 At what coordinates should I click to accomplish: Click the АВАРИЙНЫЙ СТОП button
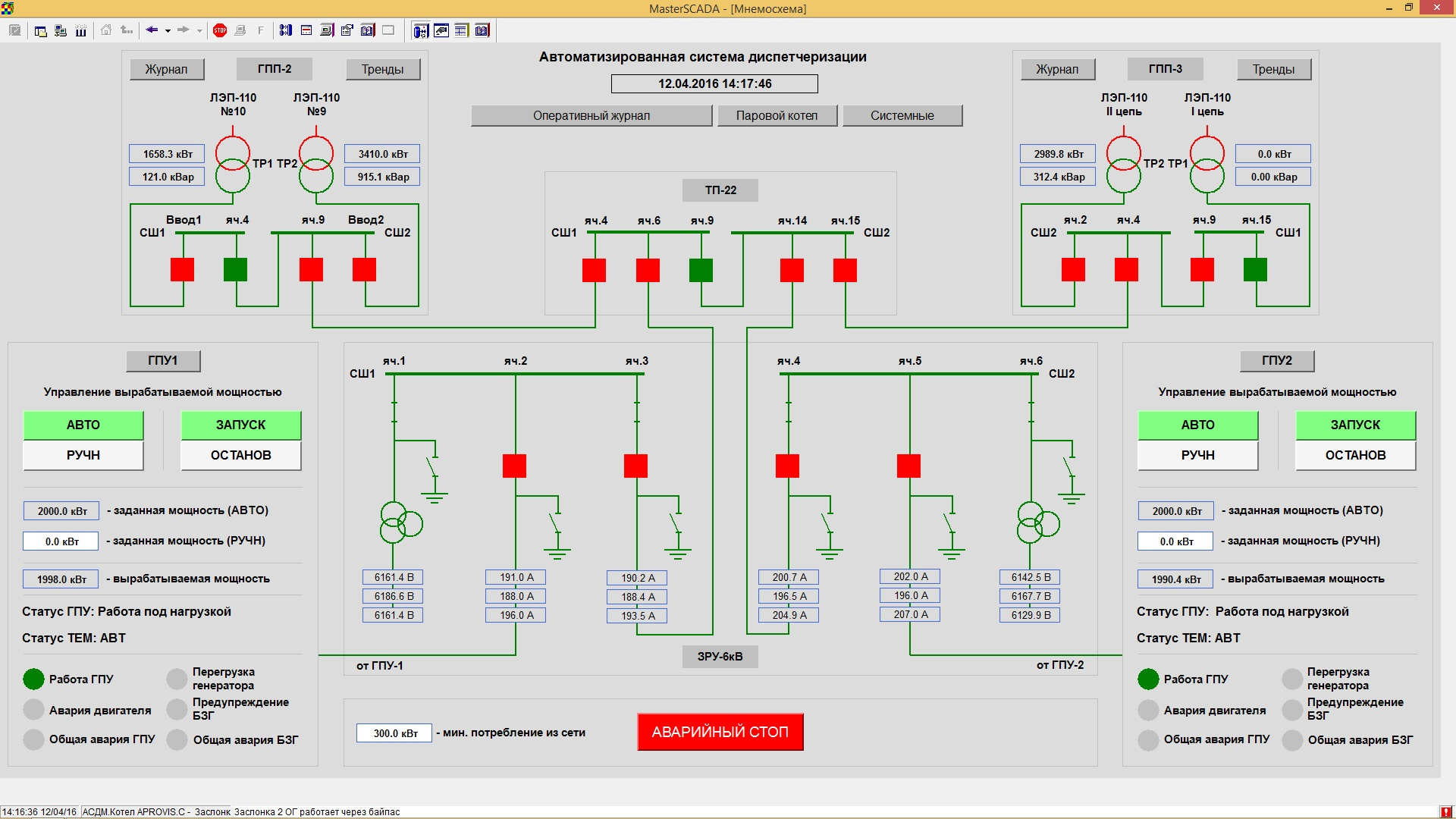tap(720, 733)
